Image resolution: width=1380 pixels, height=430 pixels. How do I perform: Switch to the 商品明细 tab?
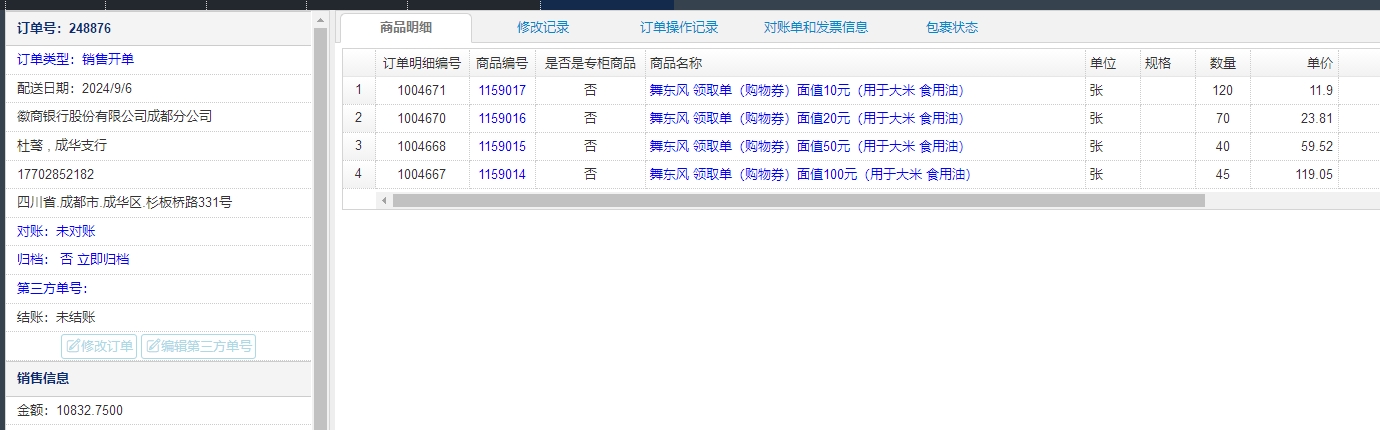pos(405,27)
